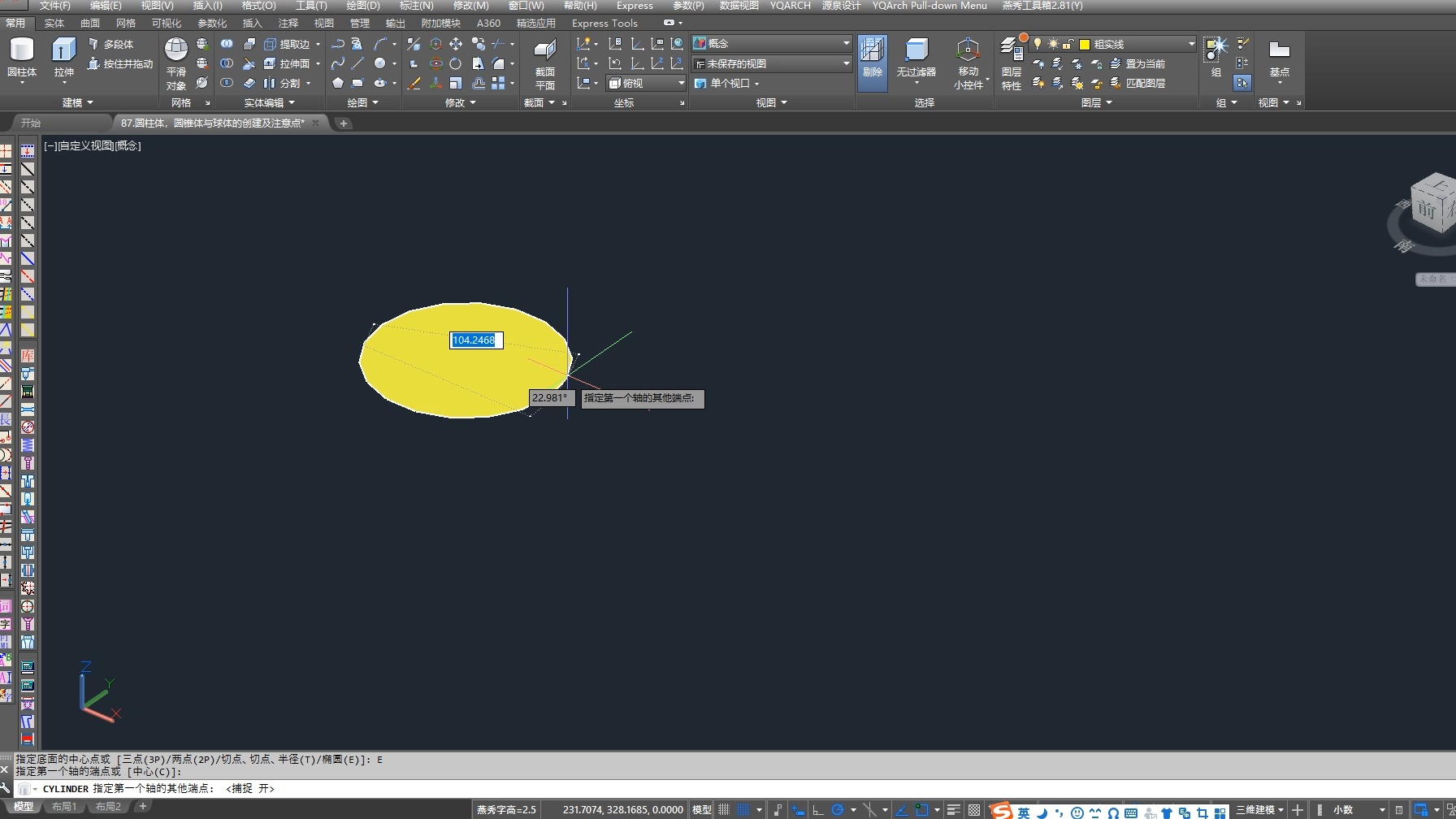The height and width of the screenshot is (819, 1456).
Task: Select the 提取边 extract edges tool
Action: (x=287, y=44)
